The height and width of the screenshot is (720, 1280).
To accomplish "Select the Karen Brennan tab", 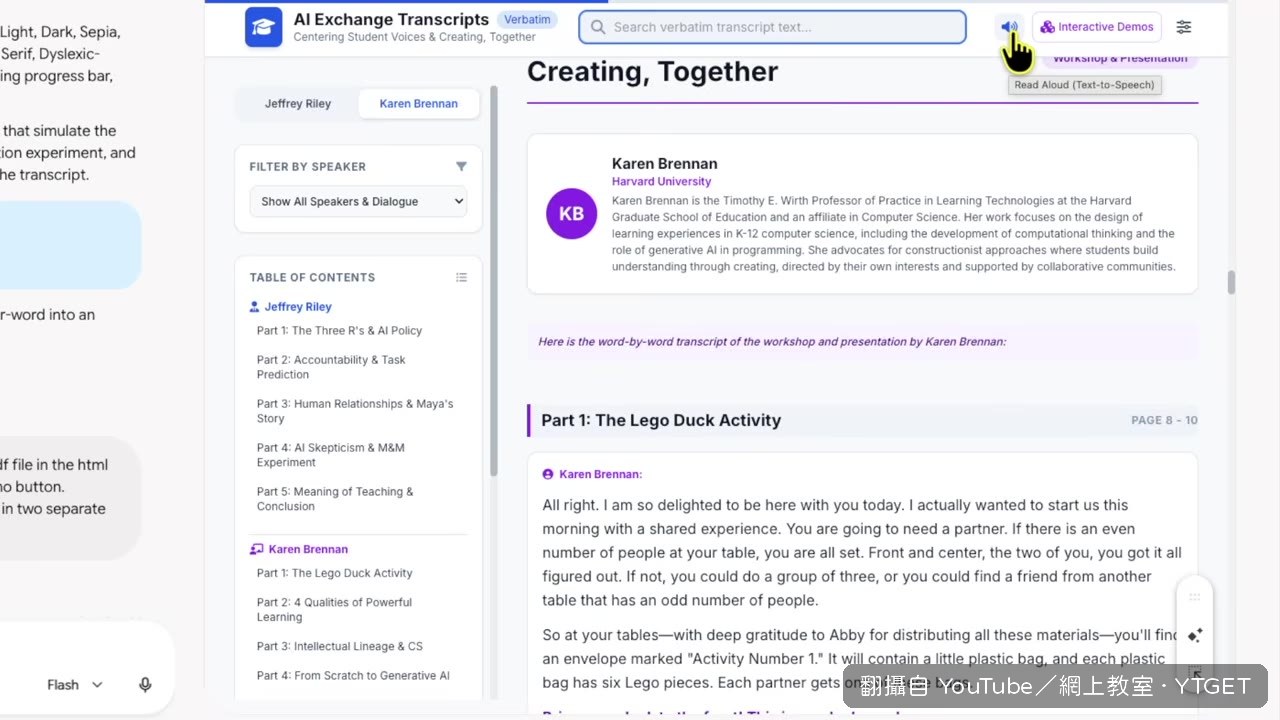I will [x=419, y=103].
